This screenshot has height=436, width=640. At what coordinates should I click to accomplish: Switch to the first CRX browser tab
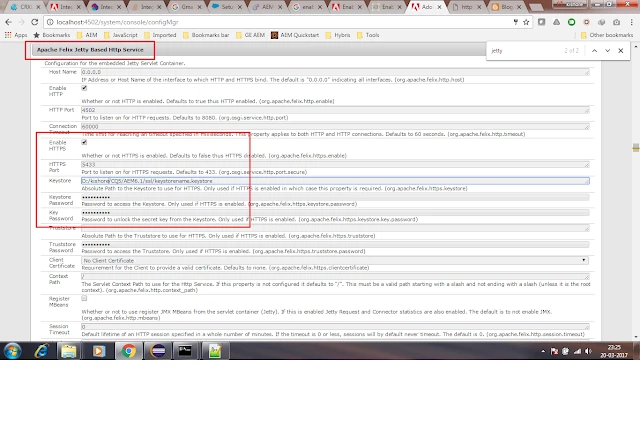pos(25,7)
